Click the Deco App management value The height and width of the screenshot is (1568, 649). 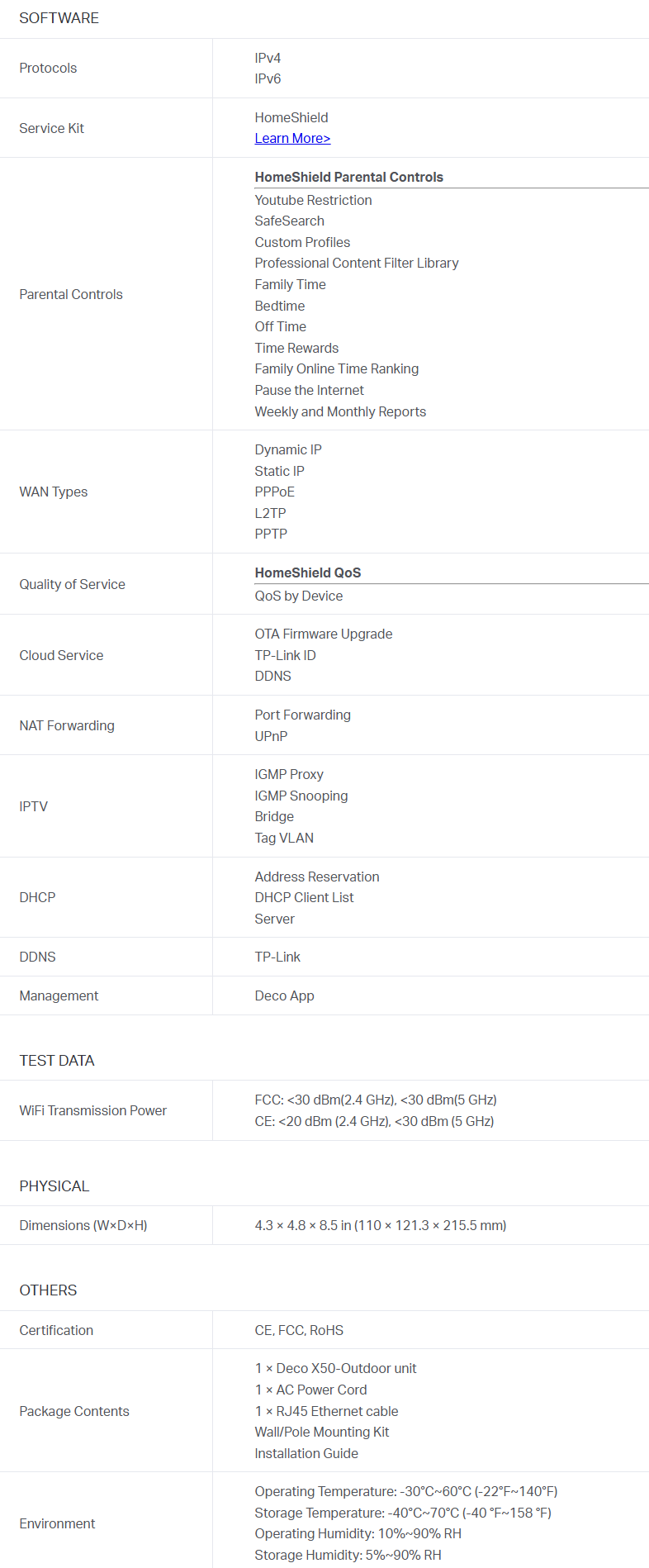(x=285, y=995)
